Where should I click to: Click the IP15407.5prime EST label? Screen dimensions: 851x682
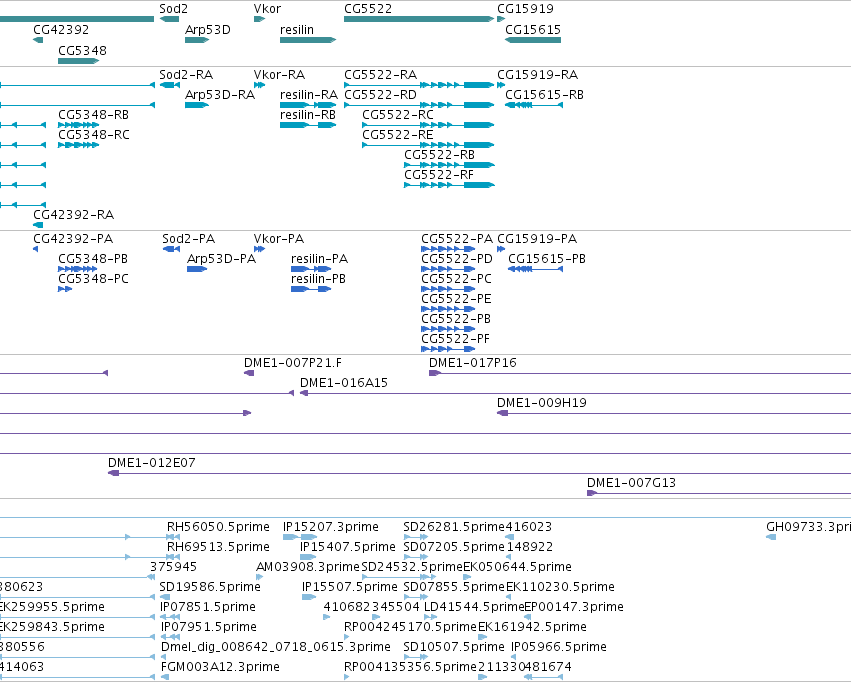click(x=347, y=547)
